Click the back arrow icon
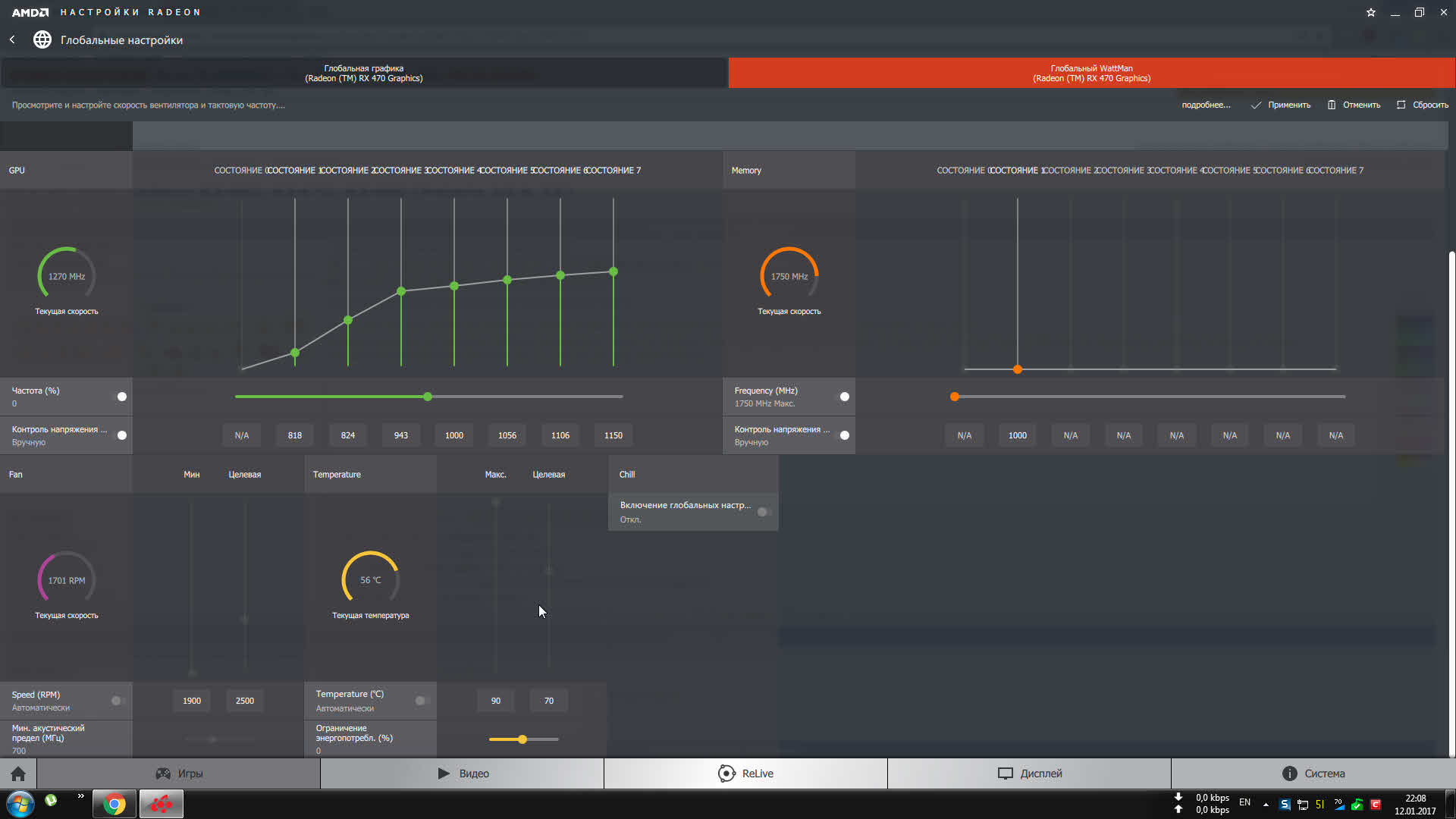This screenshot has width=1456, height=819. (x=12, y=39)
